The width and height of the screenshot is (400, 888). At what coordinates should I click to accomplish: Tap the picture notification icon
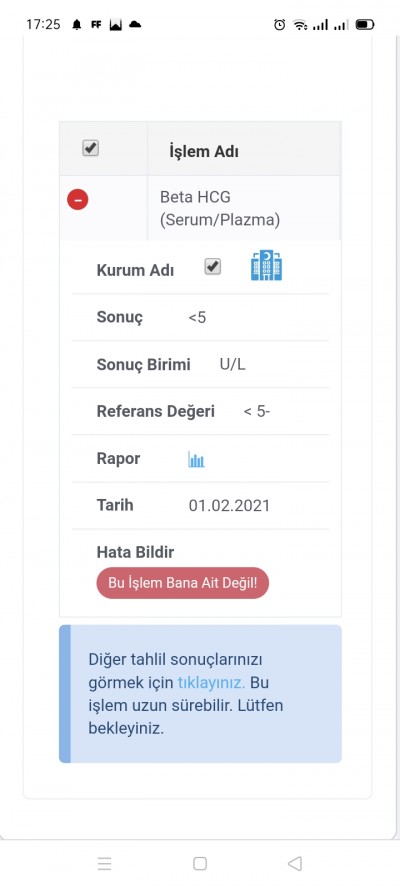116,25
